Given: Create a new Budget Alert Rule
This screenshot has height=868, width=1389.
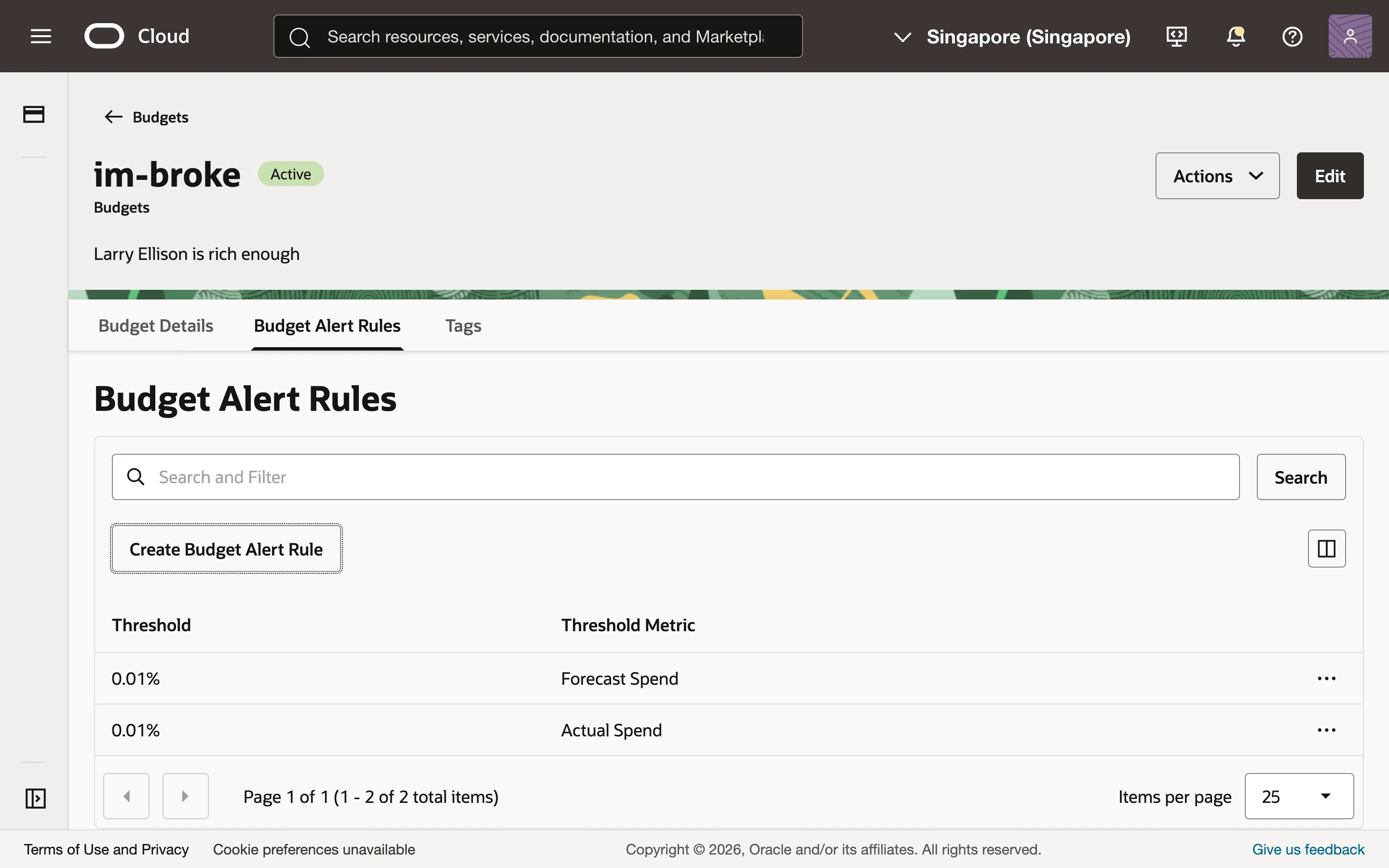Looking at the screenshot, I should (x=226, y=549).
